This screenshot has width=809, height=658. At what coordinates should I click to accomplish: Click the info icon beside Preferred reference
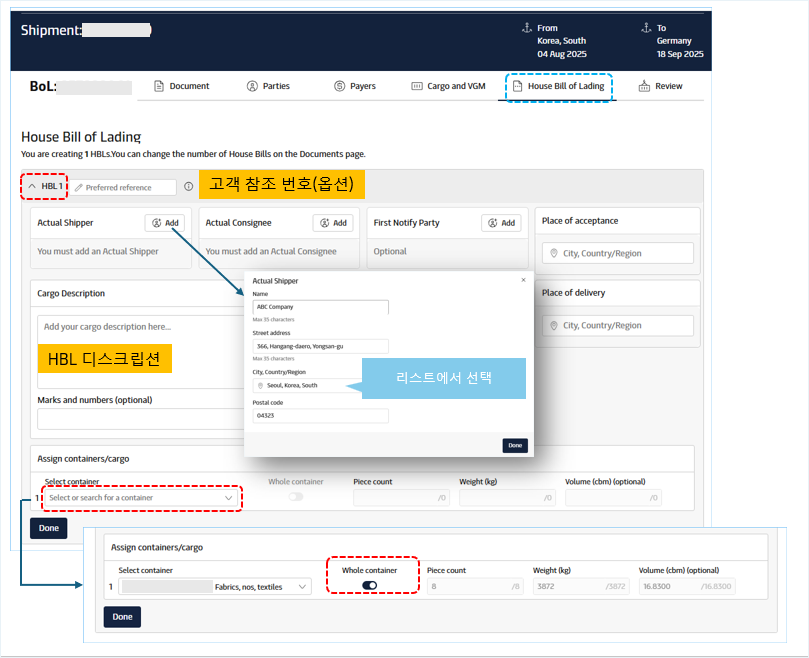pos(189,187)
